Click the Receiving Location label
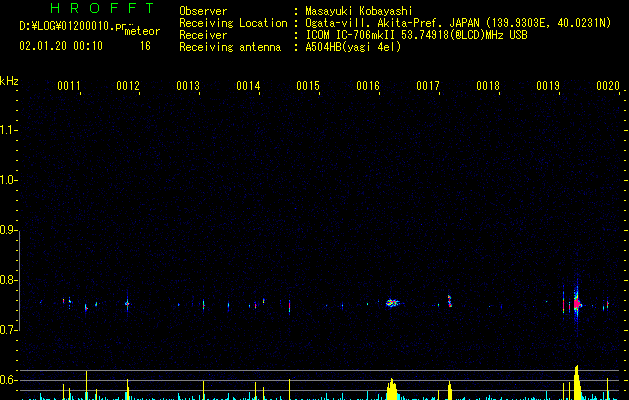The height and width of the screenshot is (400, 629). (x=233, y=23)
